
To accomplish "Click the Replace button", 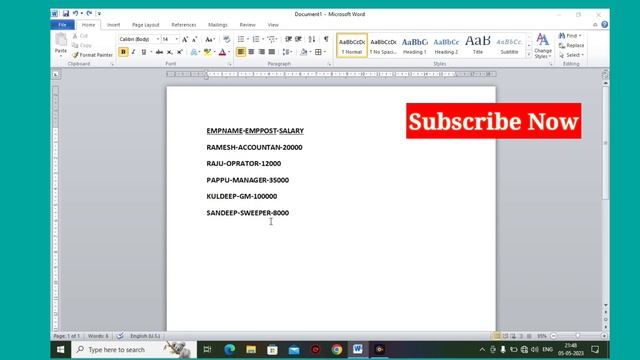I will (571, 45).
